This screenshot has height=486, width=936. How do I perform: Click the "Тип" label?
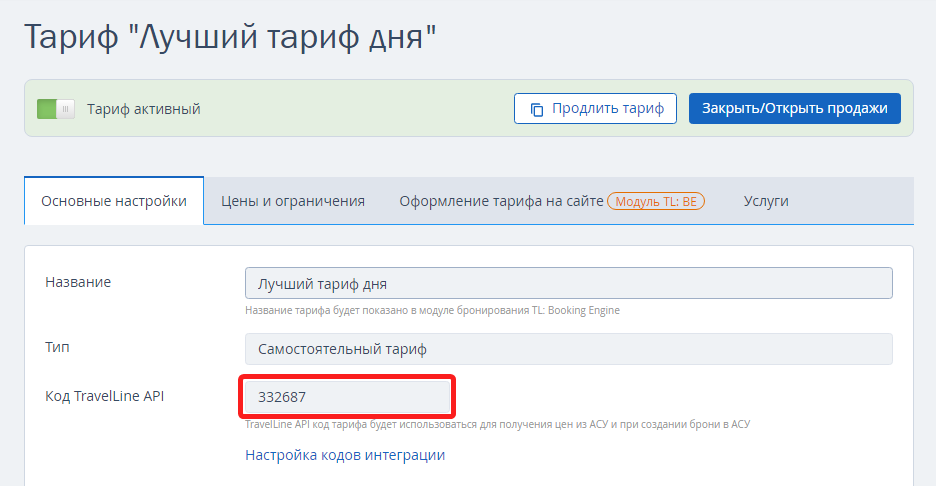point(57,347)
